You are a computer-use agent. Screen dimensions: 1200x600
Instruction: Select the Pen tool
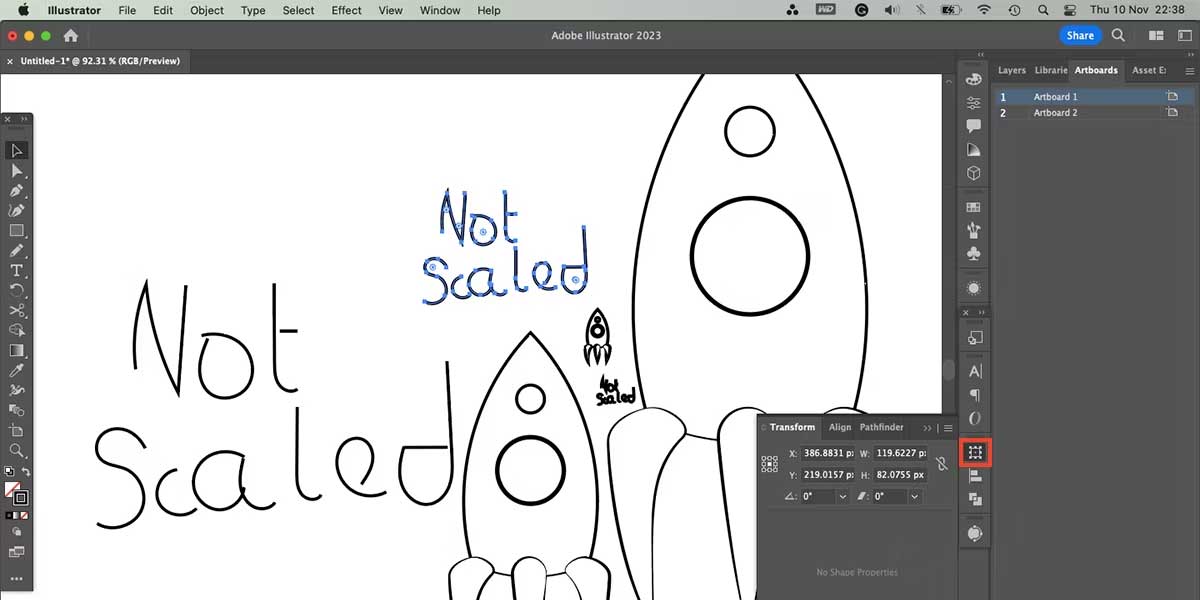click(x=17, y=191)
